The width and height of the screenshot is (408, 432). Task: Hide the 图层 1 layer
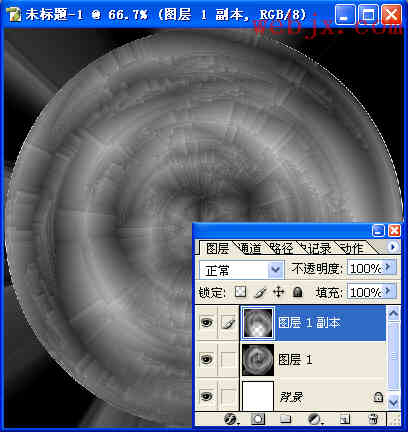click(x=206, y=359)
